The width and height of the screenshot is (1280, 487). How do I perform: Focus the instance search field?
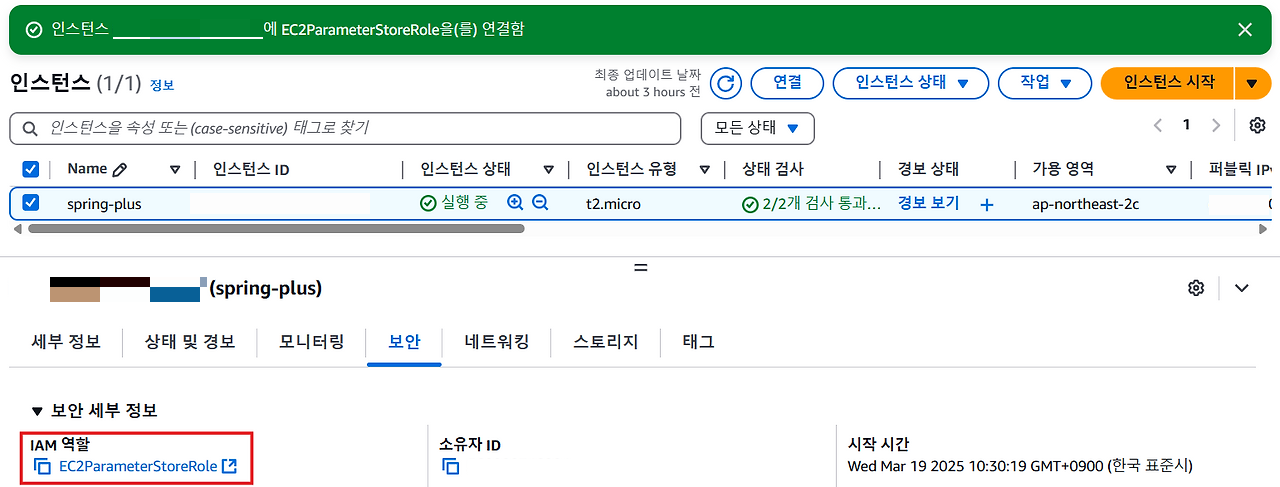pos(345,128)
